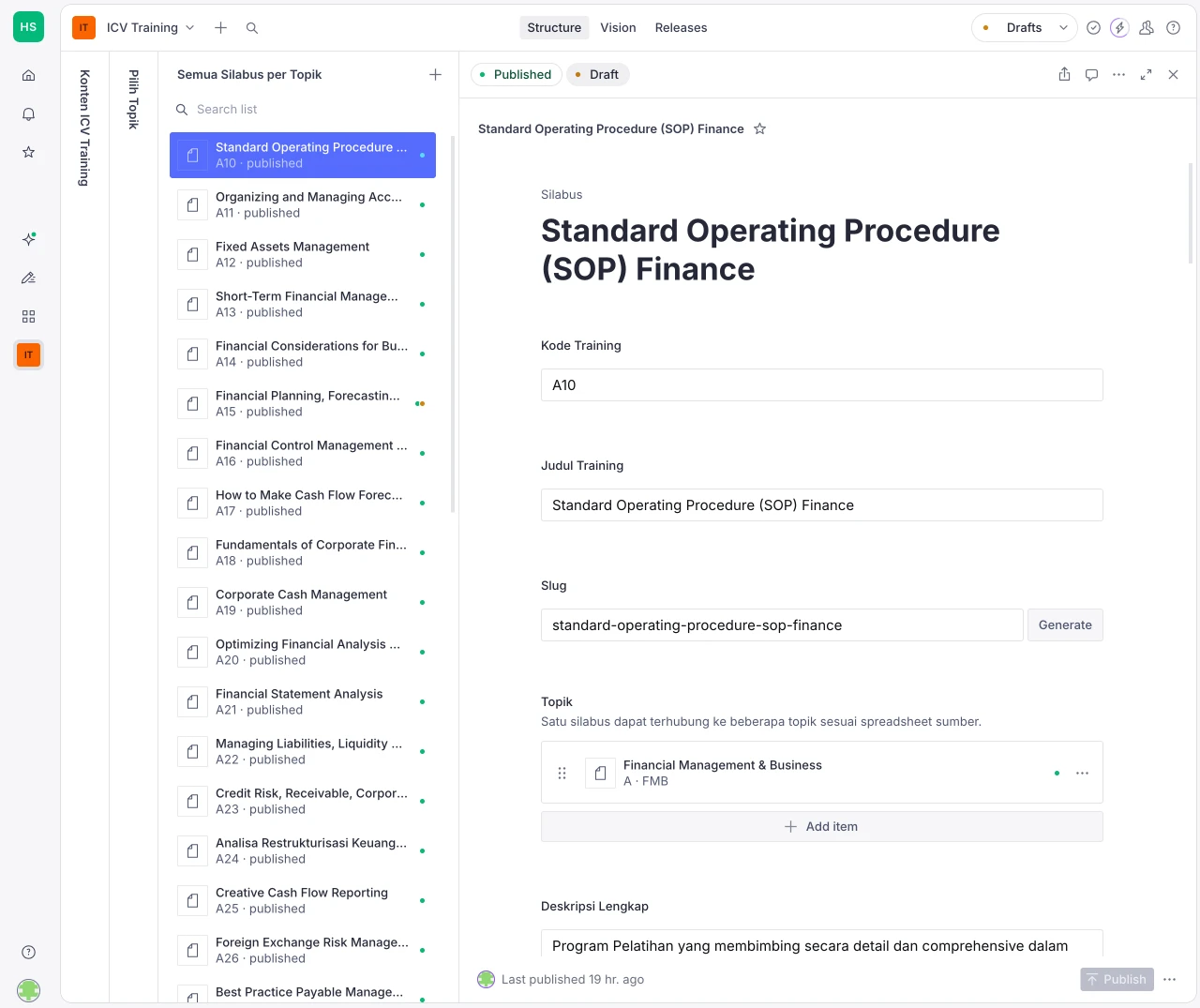The width and height of the screenshot is (1200, 1008).
Task: Open options menu for Financial Management topic
Action: coord(1082,774)
